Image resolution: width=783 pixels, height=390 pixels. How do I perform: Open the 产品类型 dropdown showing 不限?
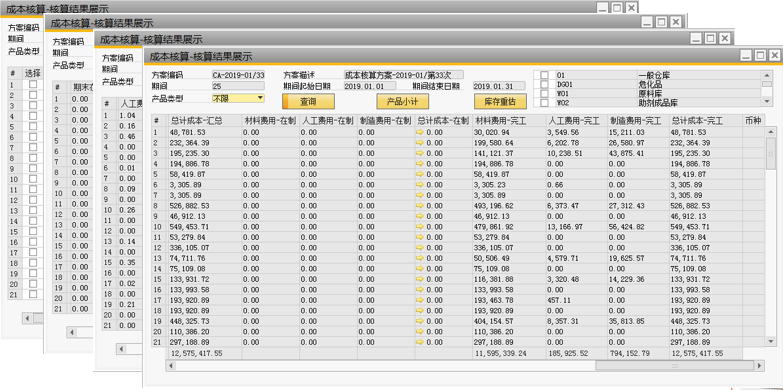[238, 98]
